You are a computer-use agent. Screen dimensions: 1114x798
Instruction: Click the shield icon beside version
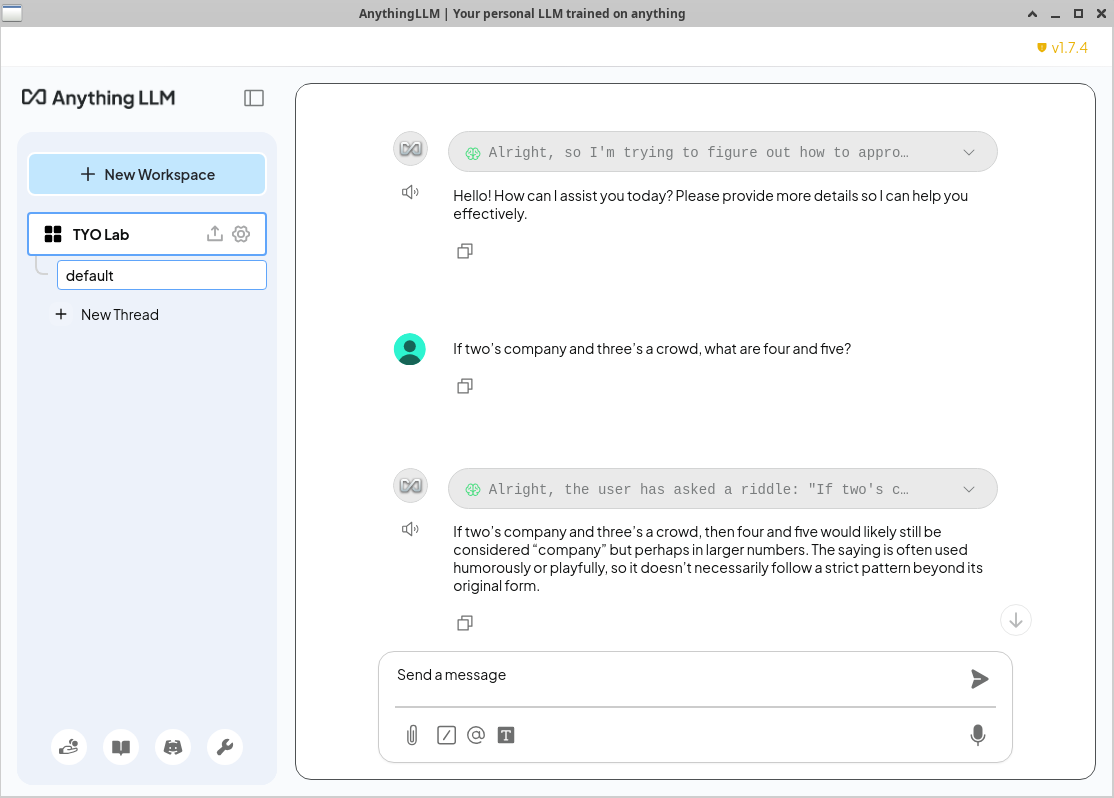[x=1042, y=48]
